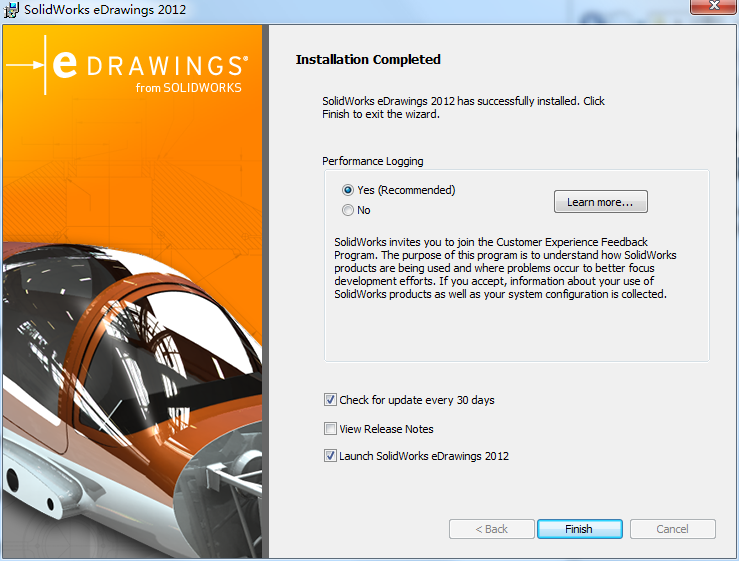The width and height of the screenshot is (739, 561).
Task: Enable the View Release Notes checkbox
Action: [331, 429]
